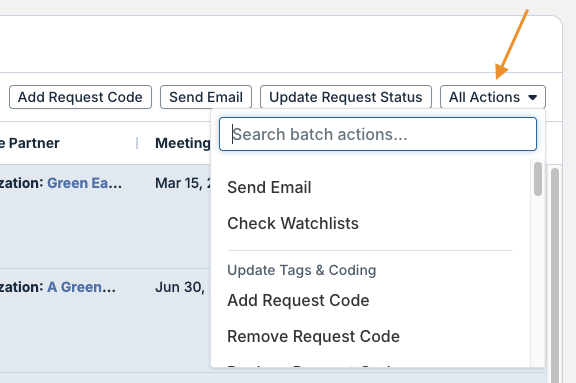Select Remove Request Code menu item

point(313,336)
